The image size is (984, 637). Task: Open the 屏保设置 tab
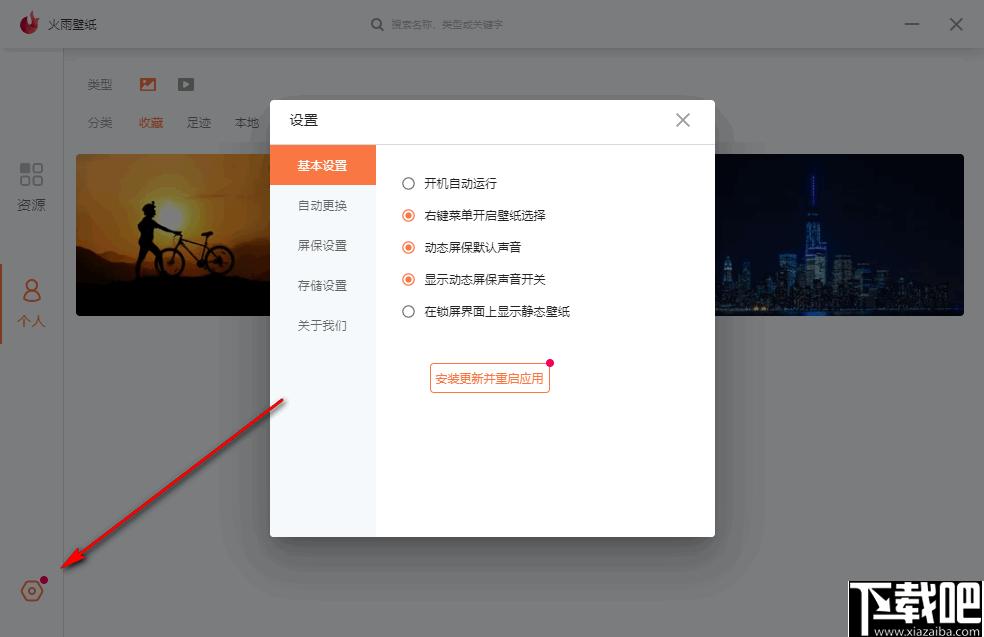coord(322,246)
